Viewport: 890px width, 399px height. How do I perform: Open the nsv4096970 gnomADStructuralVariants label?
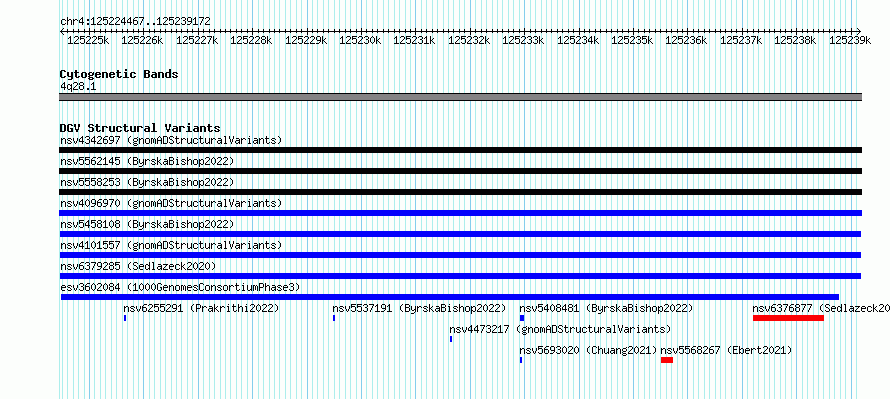click(171, 203)
